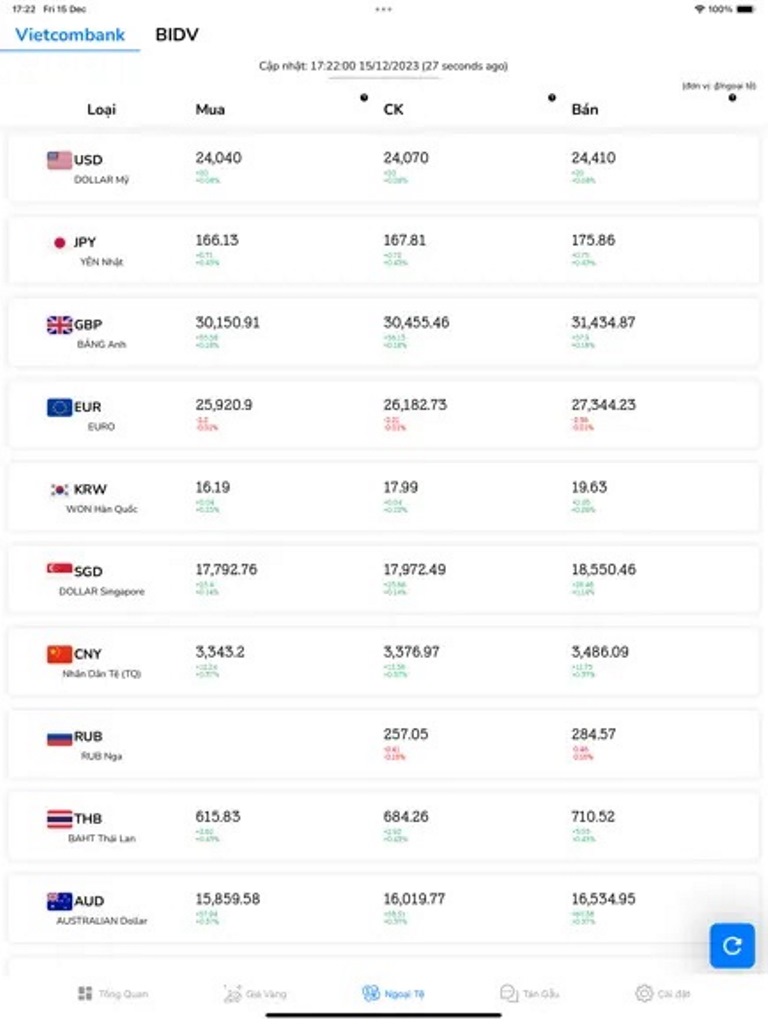Open the Cài đặt settings gear
Screen dimensions: 768x1024
644,993
